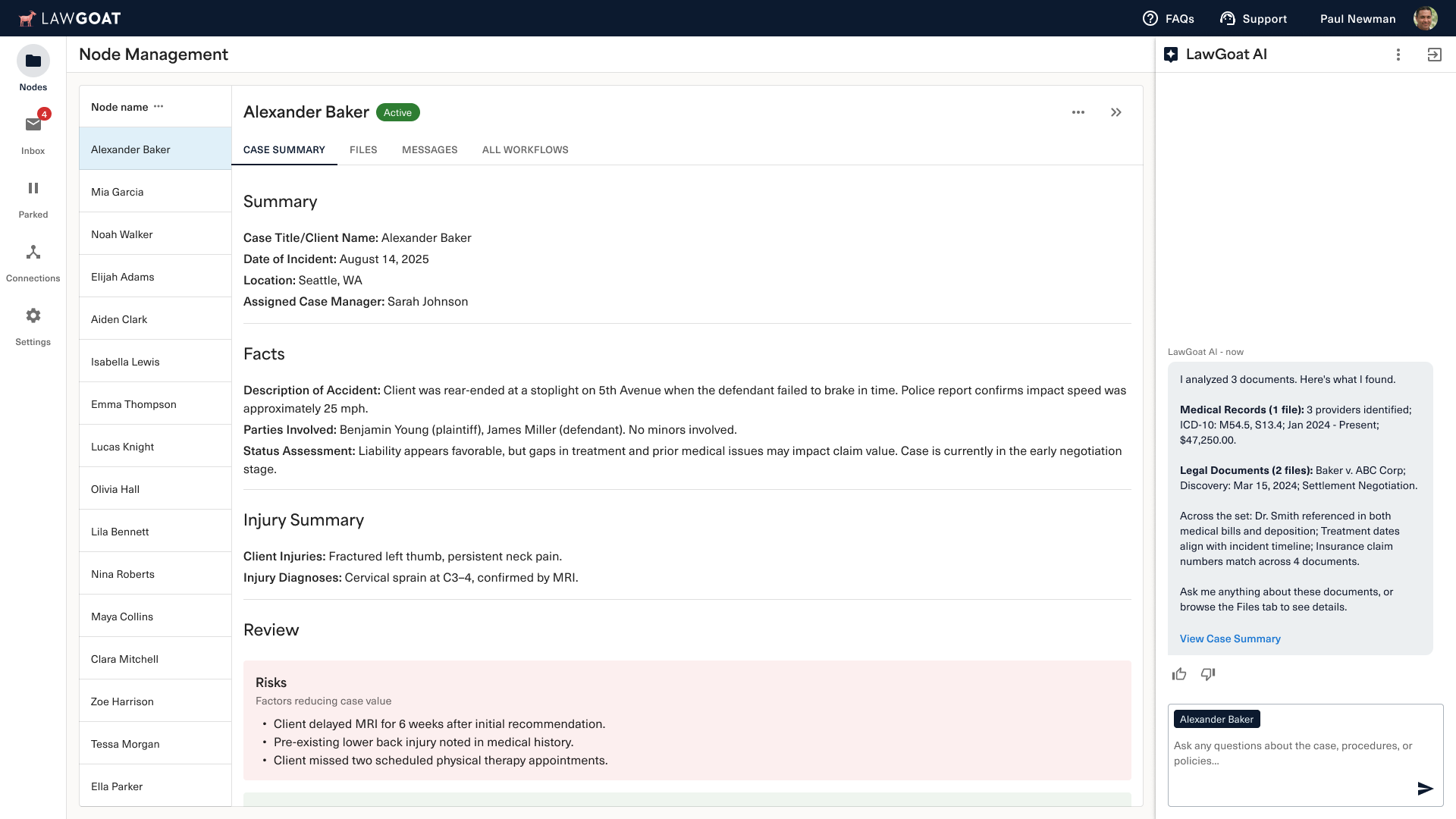
Task: Open the Parked section icon
Action: click(33, 188)
